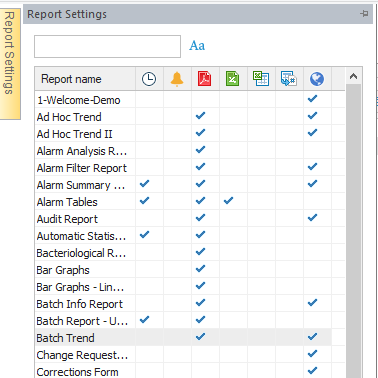Toggle web checkmark for Corrections Form

click(x=312, y=371)
